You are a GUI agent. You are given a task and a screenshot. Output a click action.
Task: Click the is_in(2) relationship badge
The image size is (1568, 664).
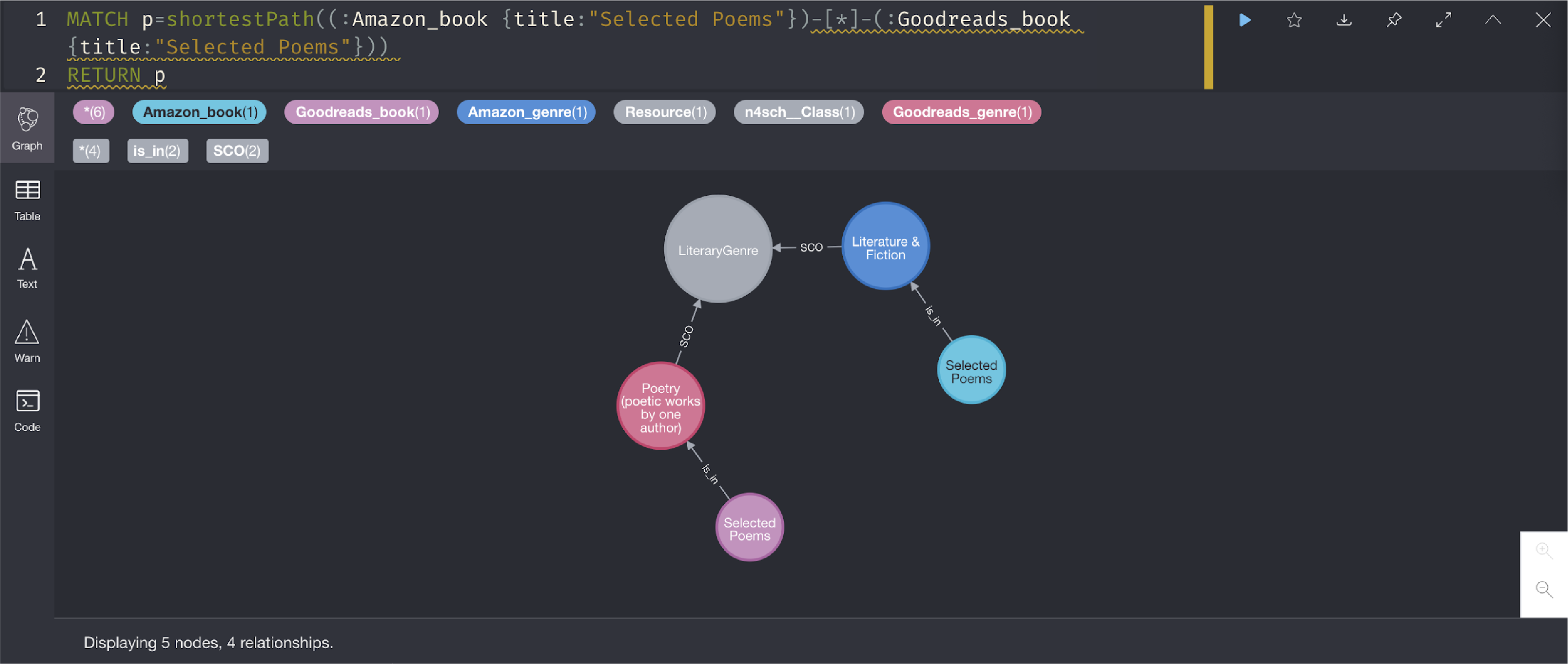(x=157, y=151)
